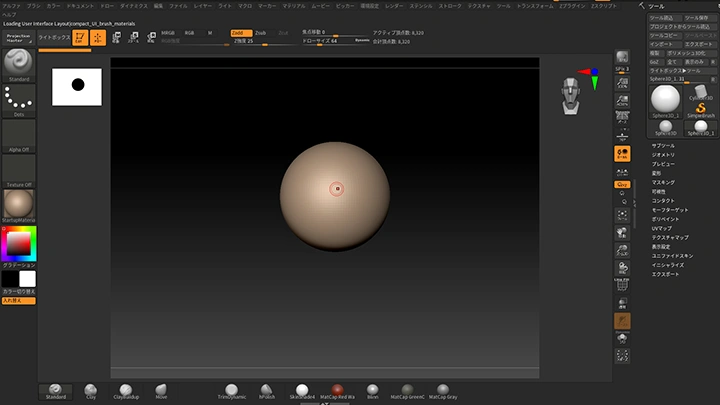
Task: Expand the サブツール subpalette
Action: tap(663, 146)
